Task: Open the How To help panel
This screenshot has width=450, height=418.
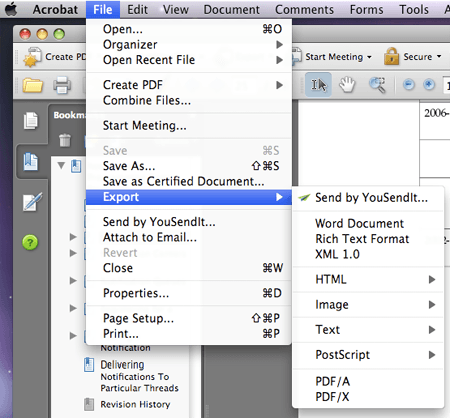Action: coord(30,242)
